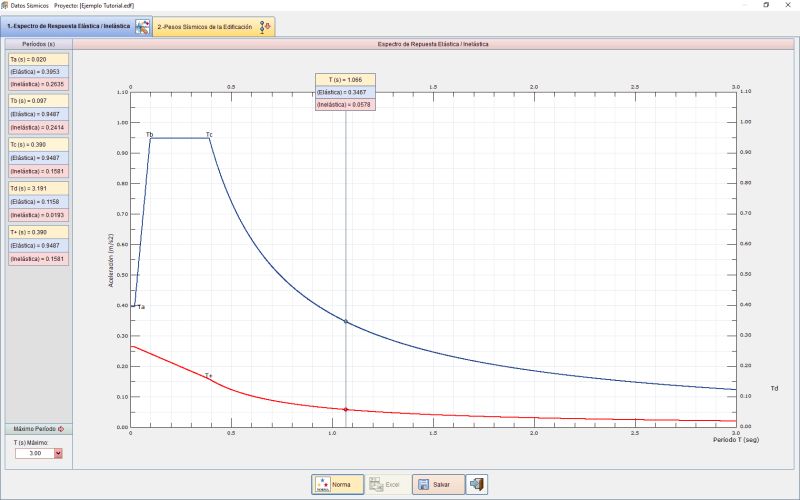Click the Tc label on the chart

click(x=209, y=135)
